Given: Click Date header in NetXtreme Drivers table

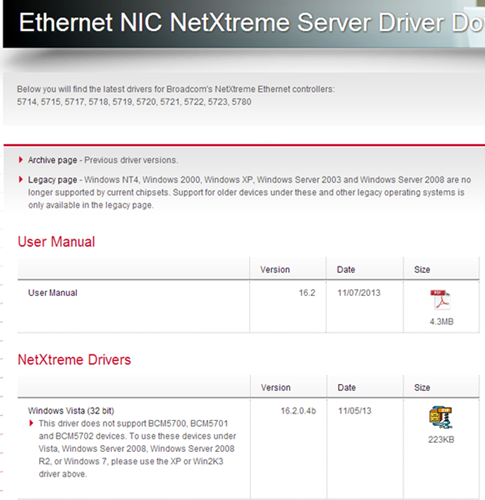Looking at the screenshot, I should point(347,388).
